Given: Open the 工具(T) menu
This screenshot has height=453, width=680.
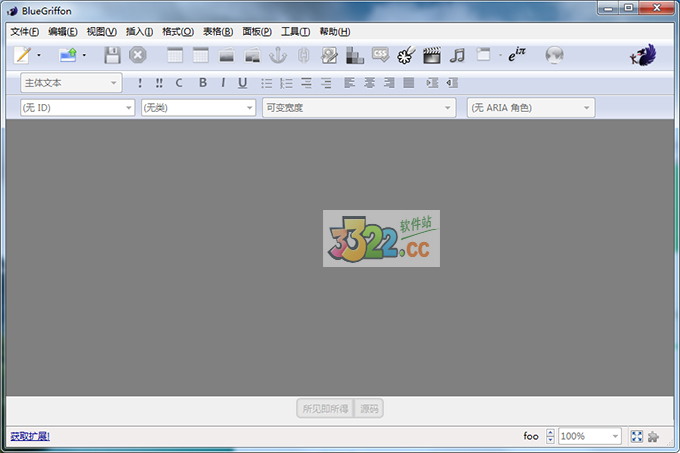Looking at the screenshot, I should [x=296, y=31].
